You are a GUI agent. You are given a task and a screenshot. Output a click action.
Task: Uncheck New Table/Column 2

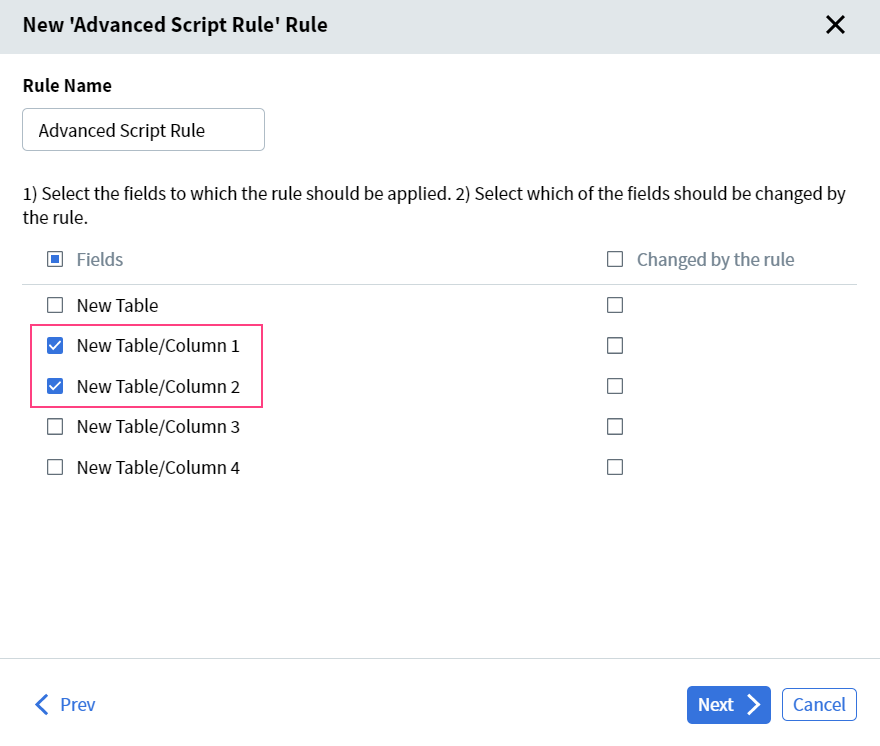[55, 385]
